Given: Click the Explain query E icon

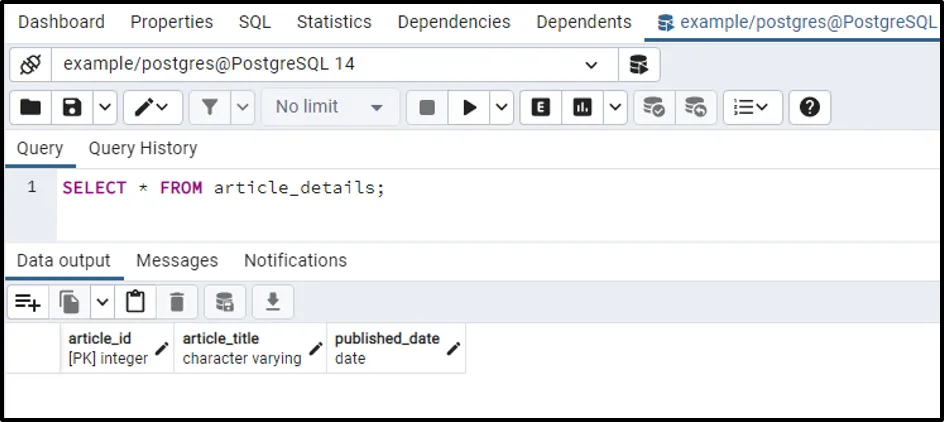Looking at the screenshot, I should (x=541, y=107).
